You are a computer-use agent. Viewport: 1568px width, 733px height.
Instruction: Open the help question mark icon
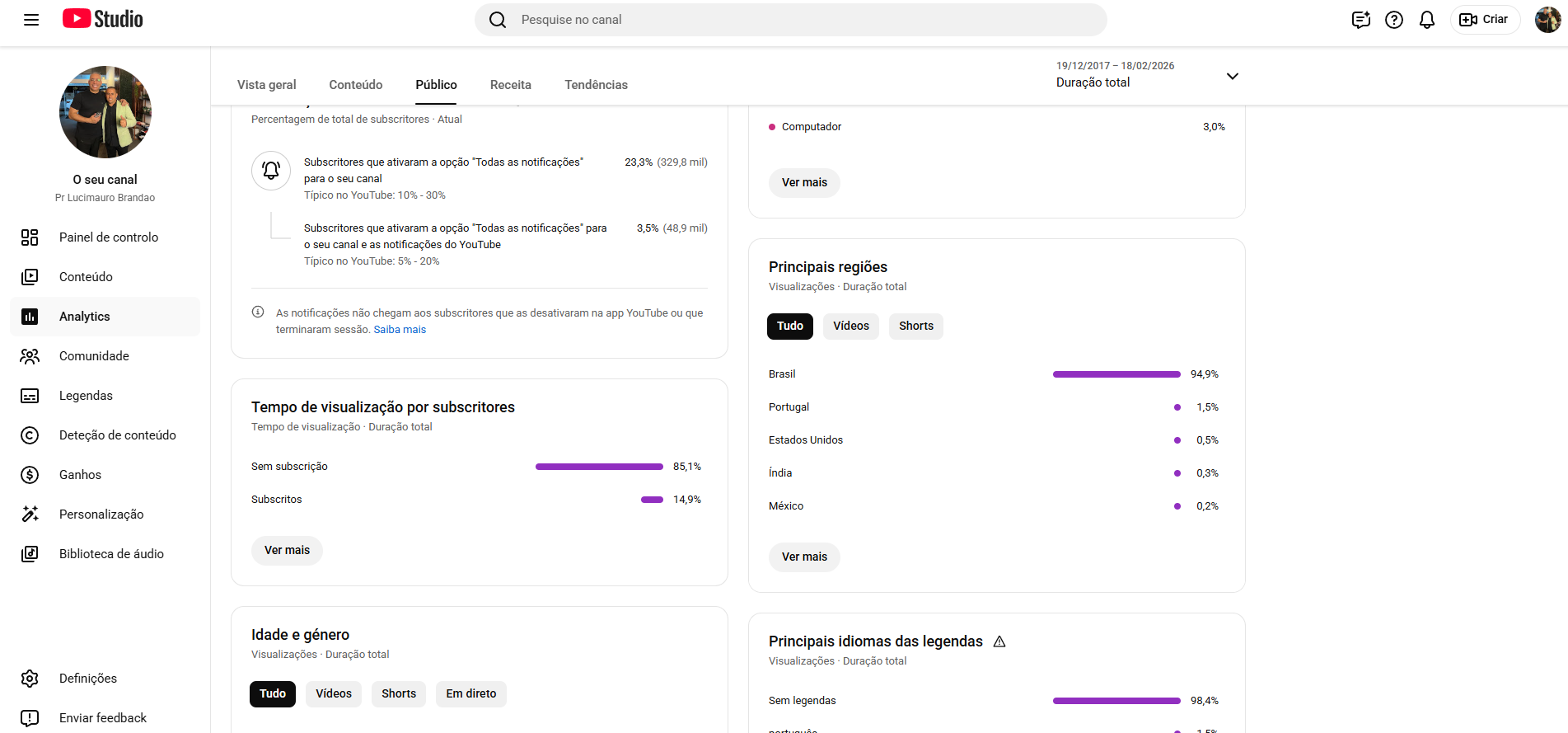tap(1394, 20)
